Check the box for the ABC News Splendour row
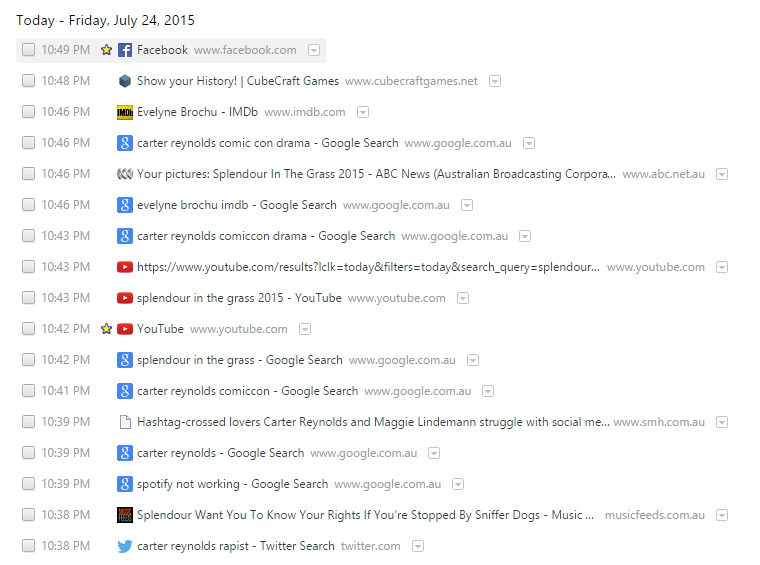 click(29, 174)
